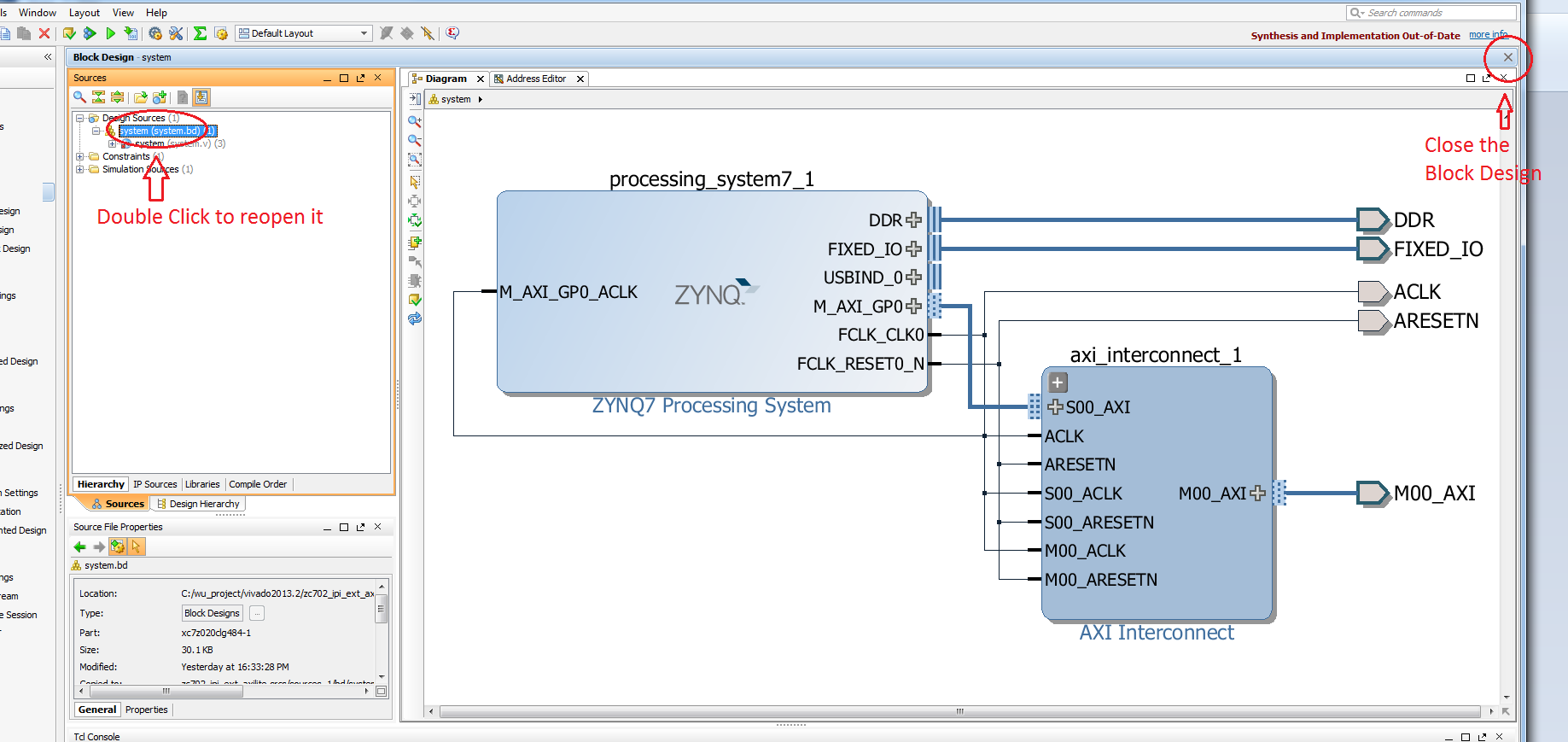Viewport: 1568px width, 742px height.
Task: Switch to the IP Sources tab
Action: [x=154, y=484]
